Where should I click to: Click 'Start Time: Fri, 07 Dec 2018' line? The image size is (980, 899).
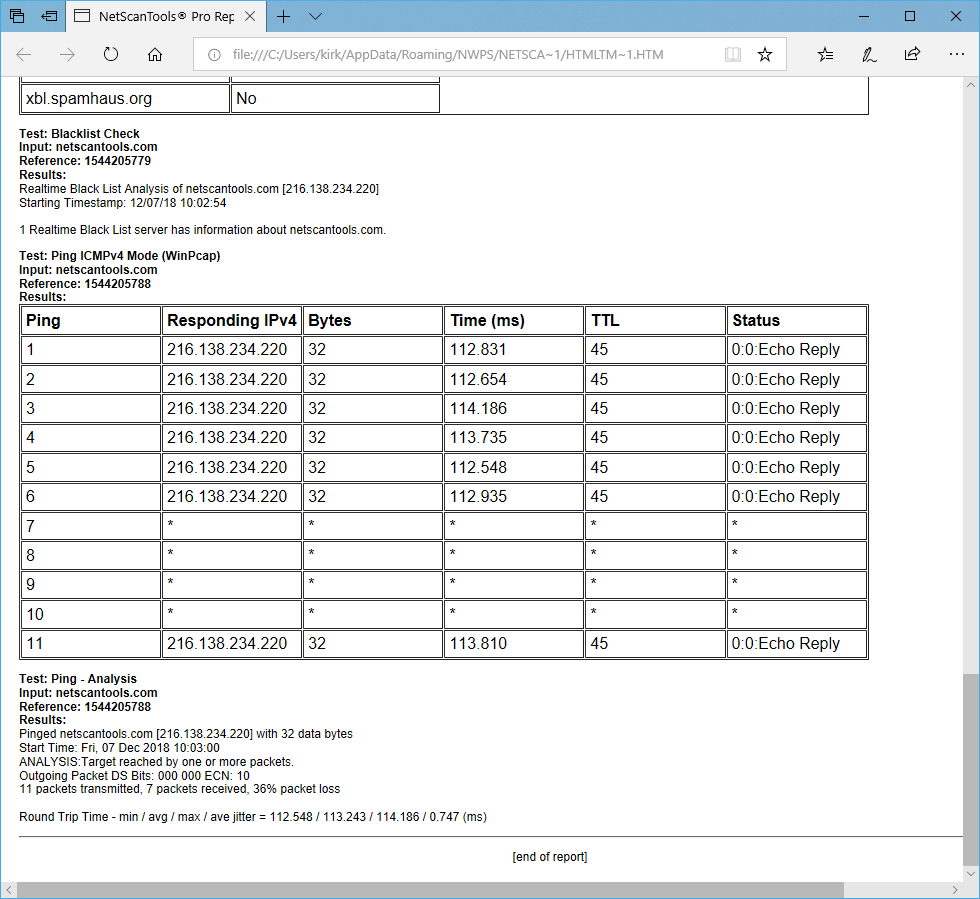pos(119,748)
